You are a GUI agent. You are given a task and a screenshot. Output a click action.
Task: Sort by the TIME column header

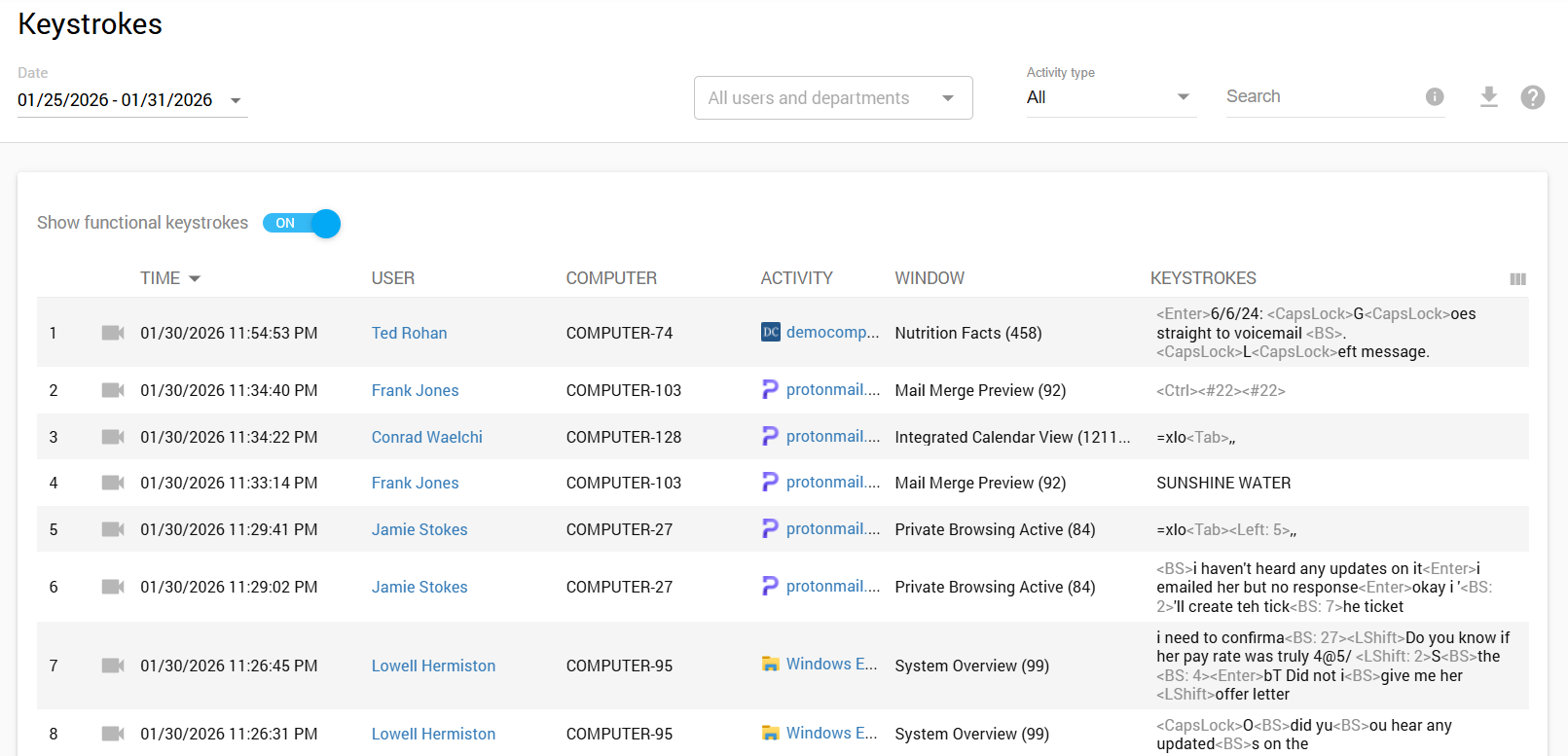(161, 278)
